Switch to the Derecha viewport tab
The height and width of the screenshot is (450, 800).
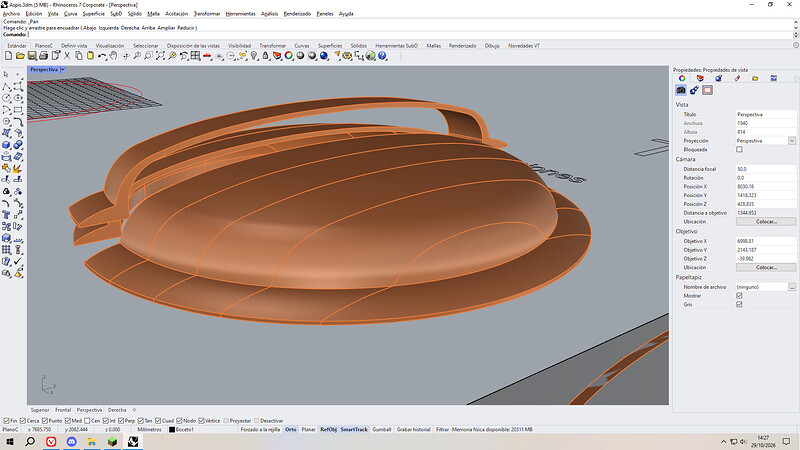[117, 410]
